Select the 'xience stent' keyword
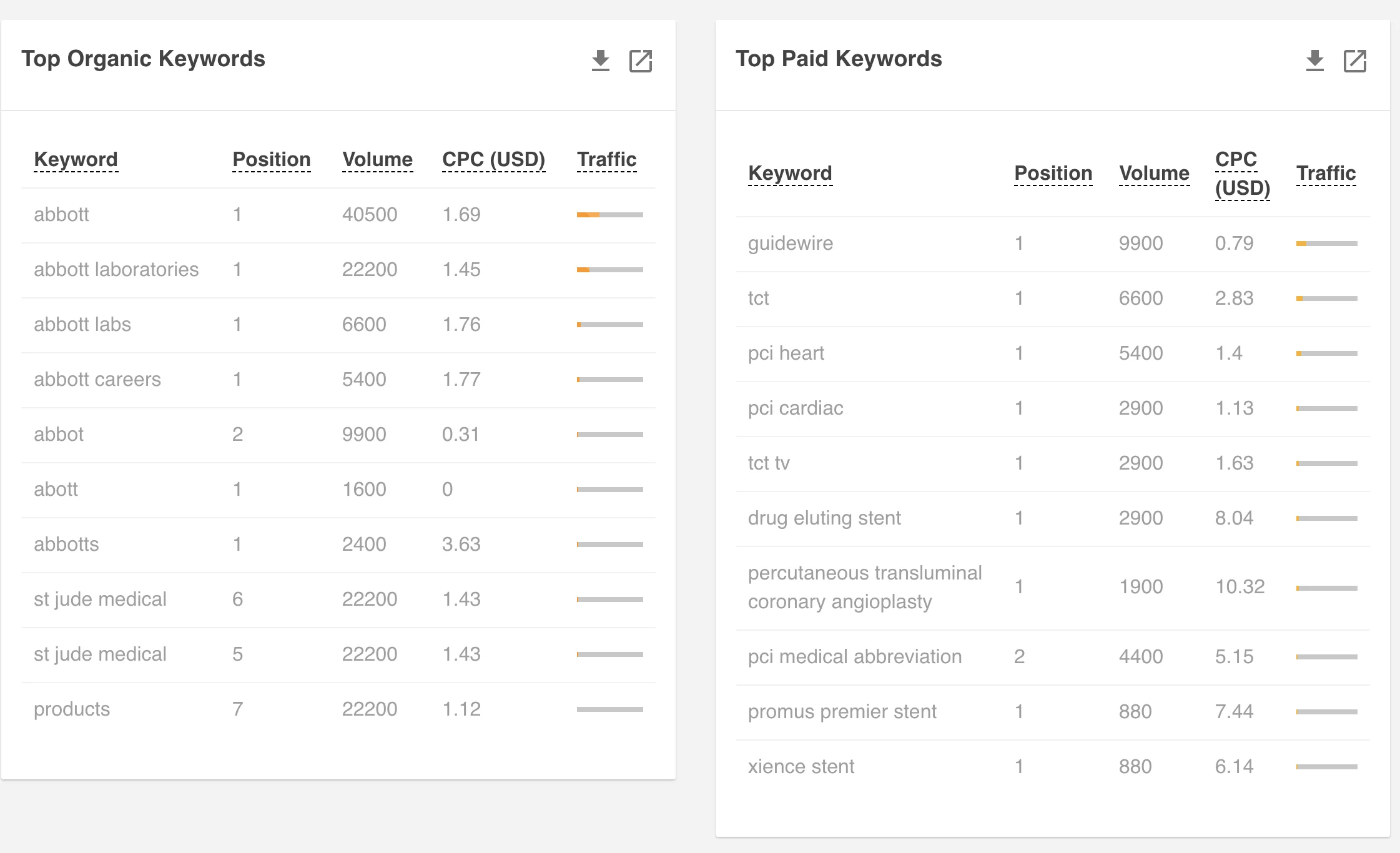 pos(801,767)
